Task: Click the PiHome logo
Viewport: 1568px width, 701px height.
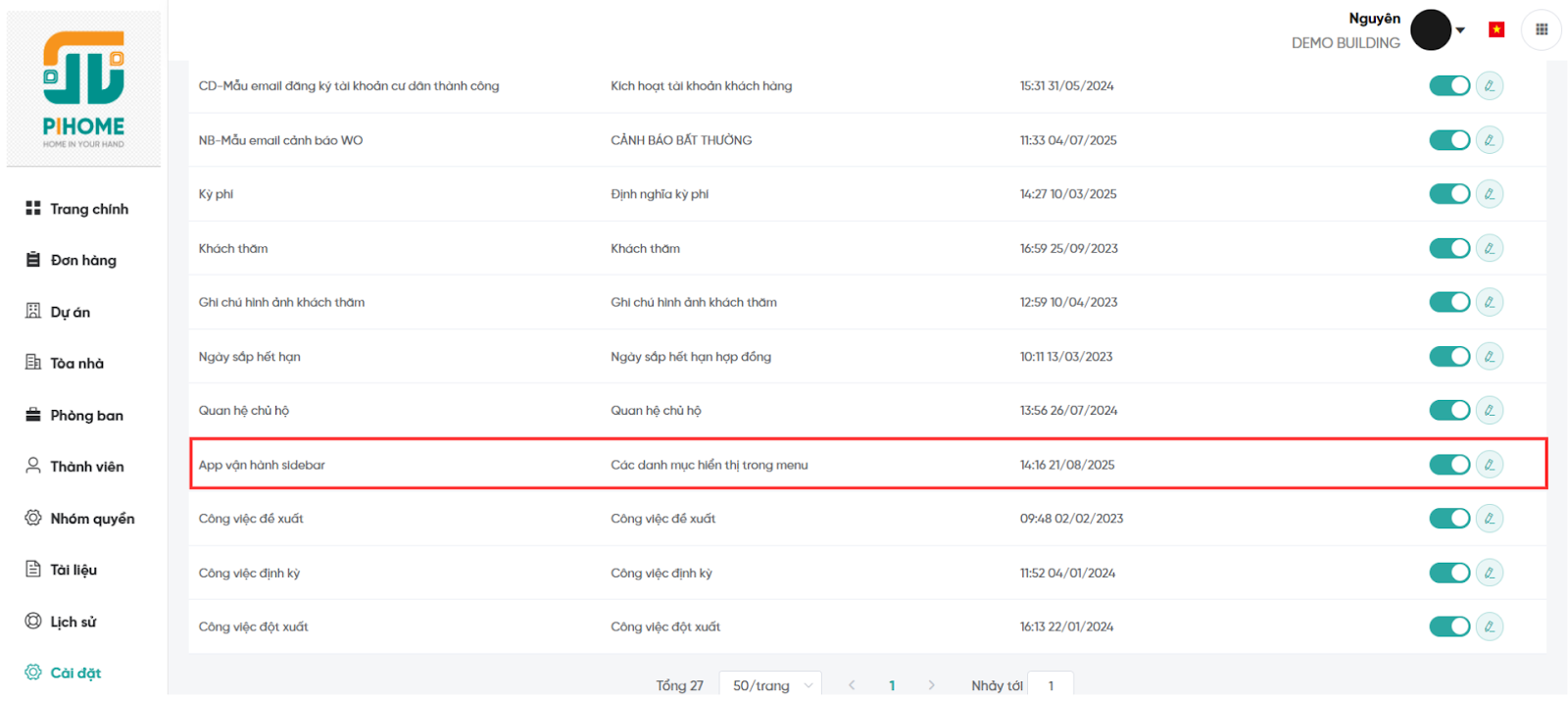Action: (83, 90)
